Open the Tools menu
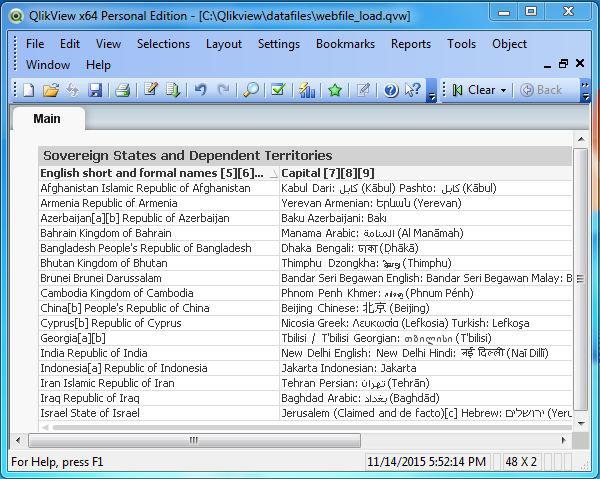The height and width of the screenshot is (479, 600). [461, 44]
